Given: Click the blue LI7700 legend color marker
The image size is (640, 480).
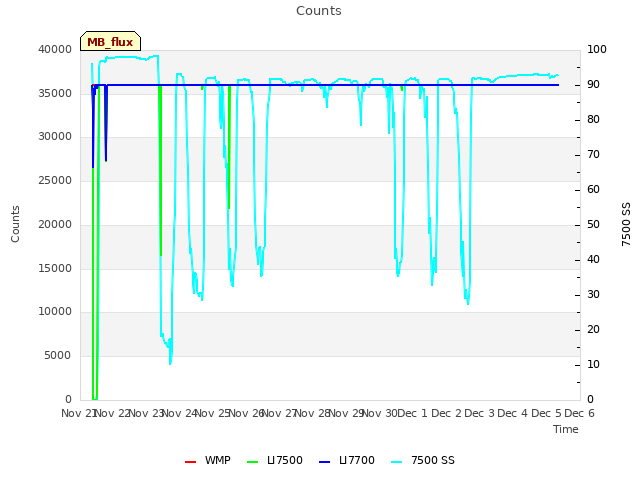Looking at the screenshot, I should [x=324, y=462].
